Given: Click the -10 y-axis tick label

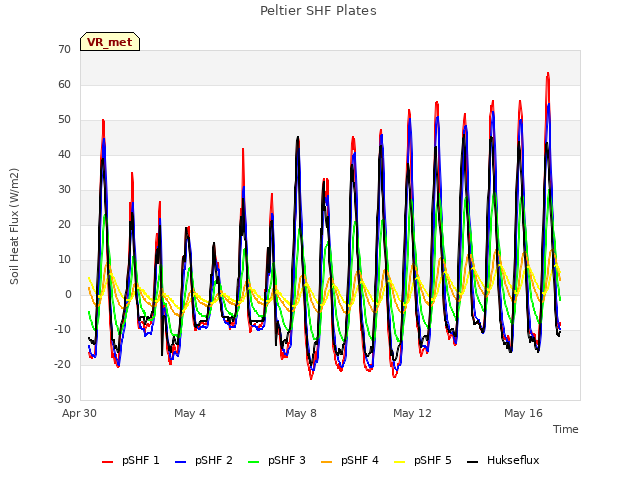Looking at the screenshot, I should coord(62,329).
